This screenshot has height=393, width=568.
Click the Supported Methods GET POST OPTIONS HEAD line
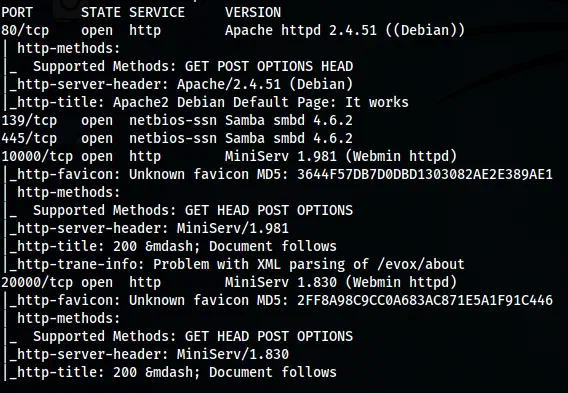coord(193,67)
